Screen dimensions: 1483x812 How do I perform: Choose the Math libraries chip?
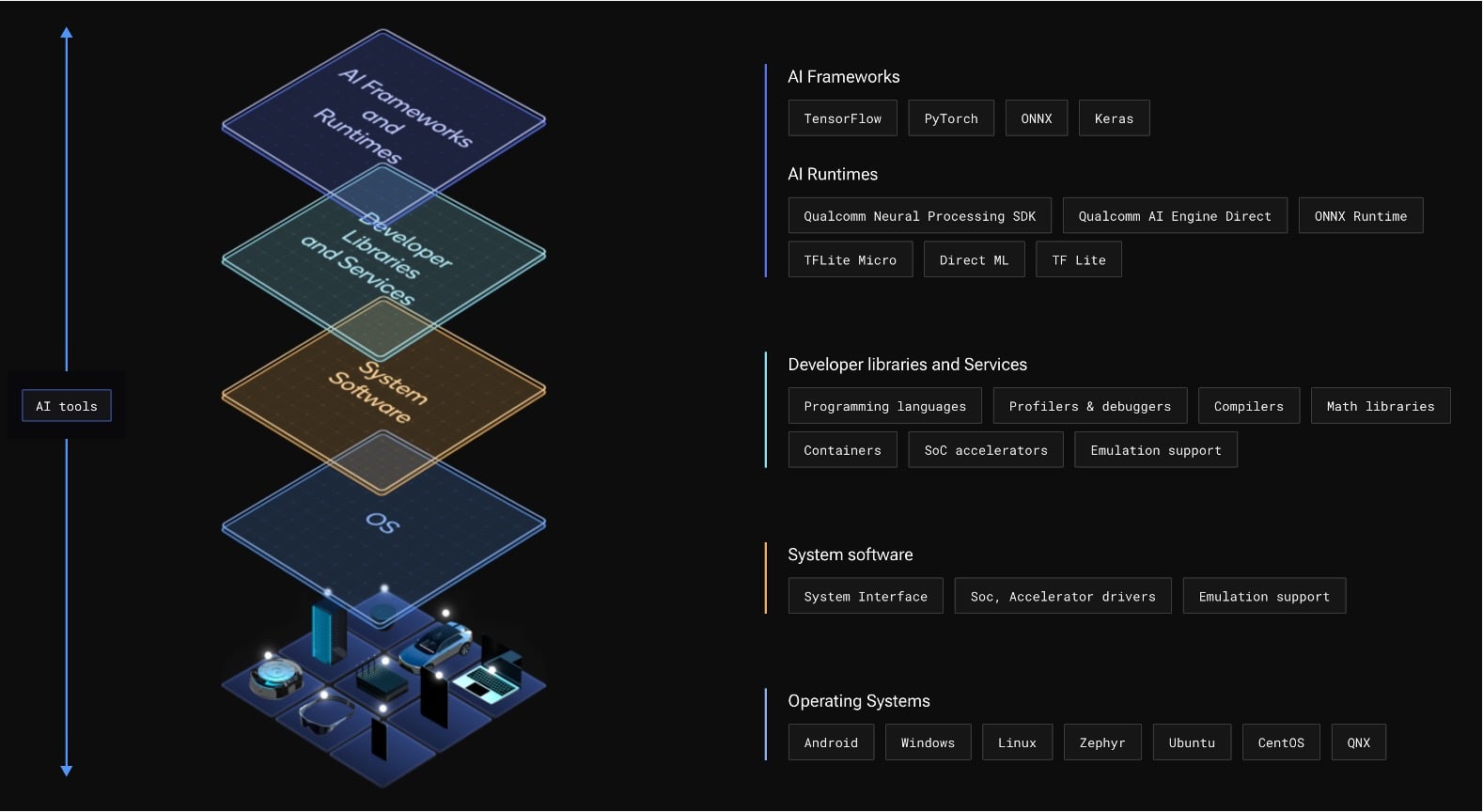coord(1381,406)
